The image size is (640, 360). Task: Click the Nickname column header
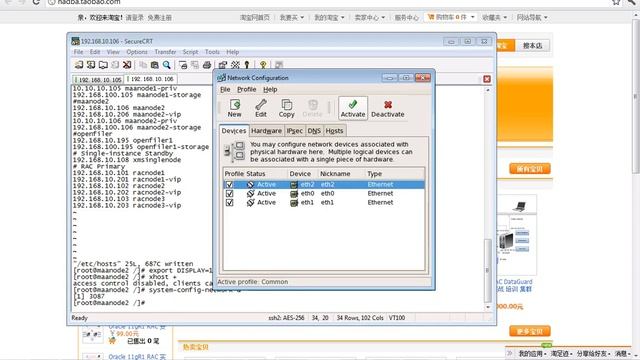(335, 174)
